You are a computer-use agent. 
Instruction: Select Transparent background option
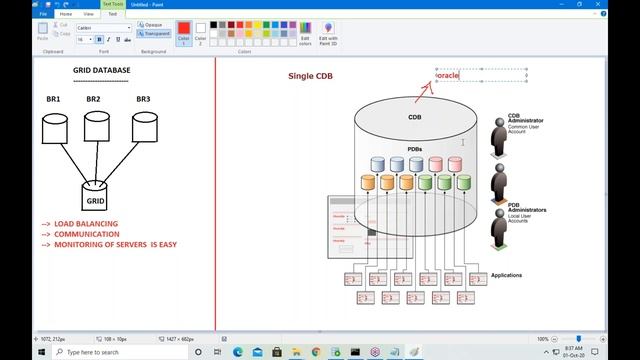154,33
